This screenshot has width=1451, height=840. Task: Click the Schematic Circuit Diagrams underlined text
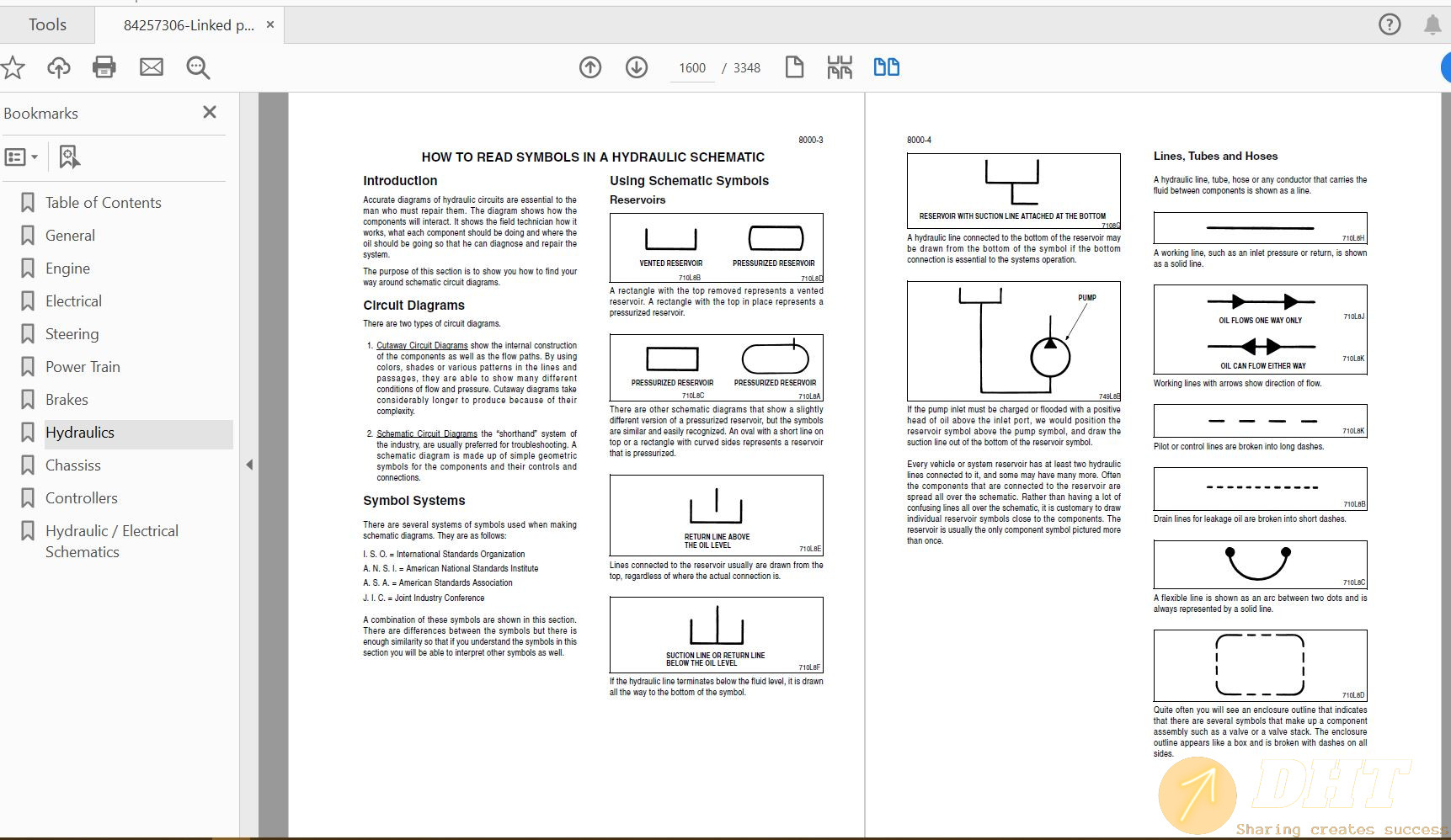coord(427,434)
